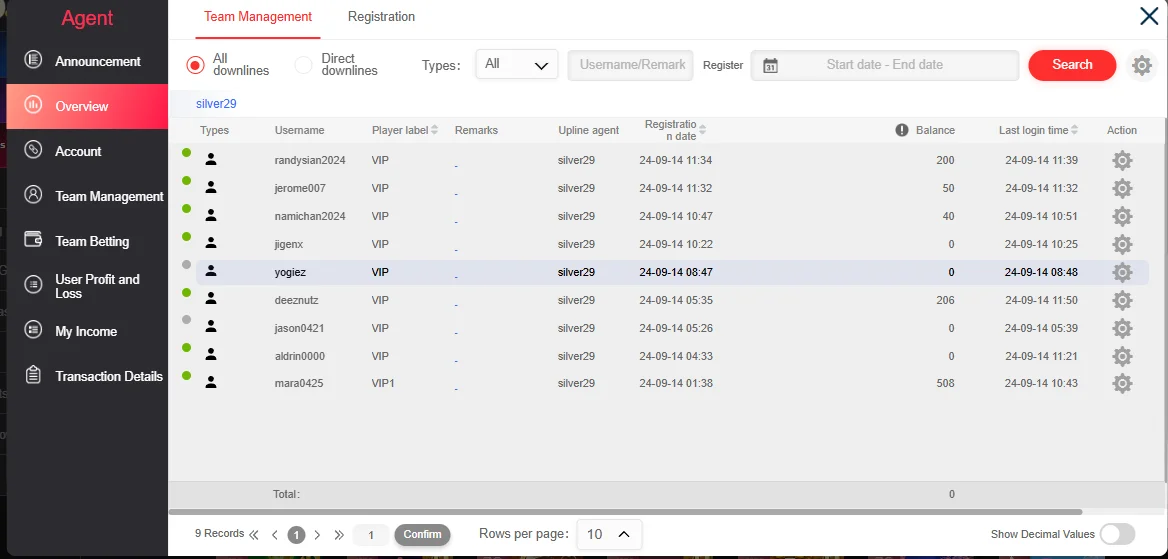
Task: Click the horizontal table scrollbar
Action: [x=626, y=512]
